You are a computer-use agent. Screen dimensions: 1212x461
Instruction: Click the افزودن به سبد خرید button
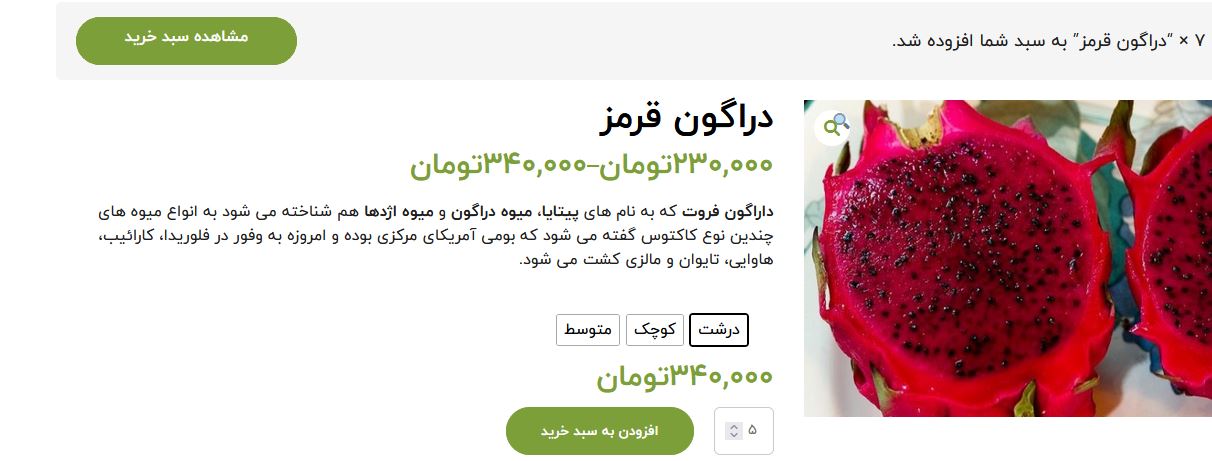pos(600,431)
